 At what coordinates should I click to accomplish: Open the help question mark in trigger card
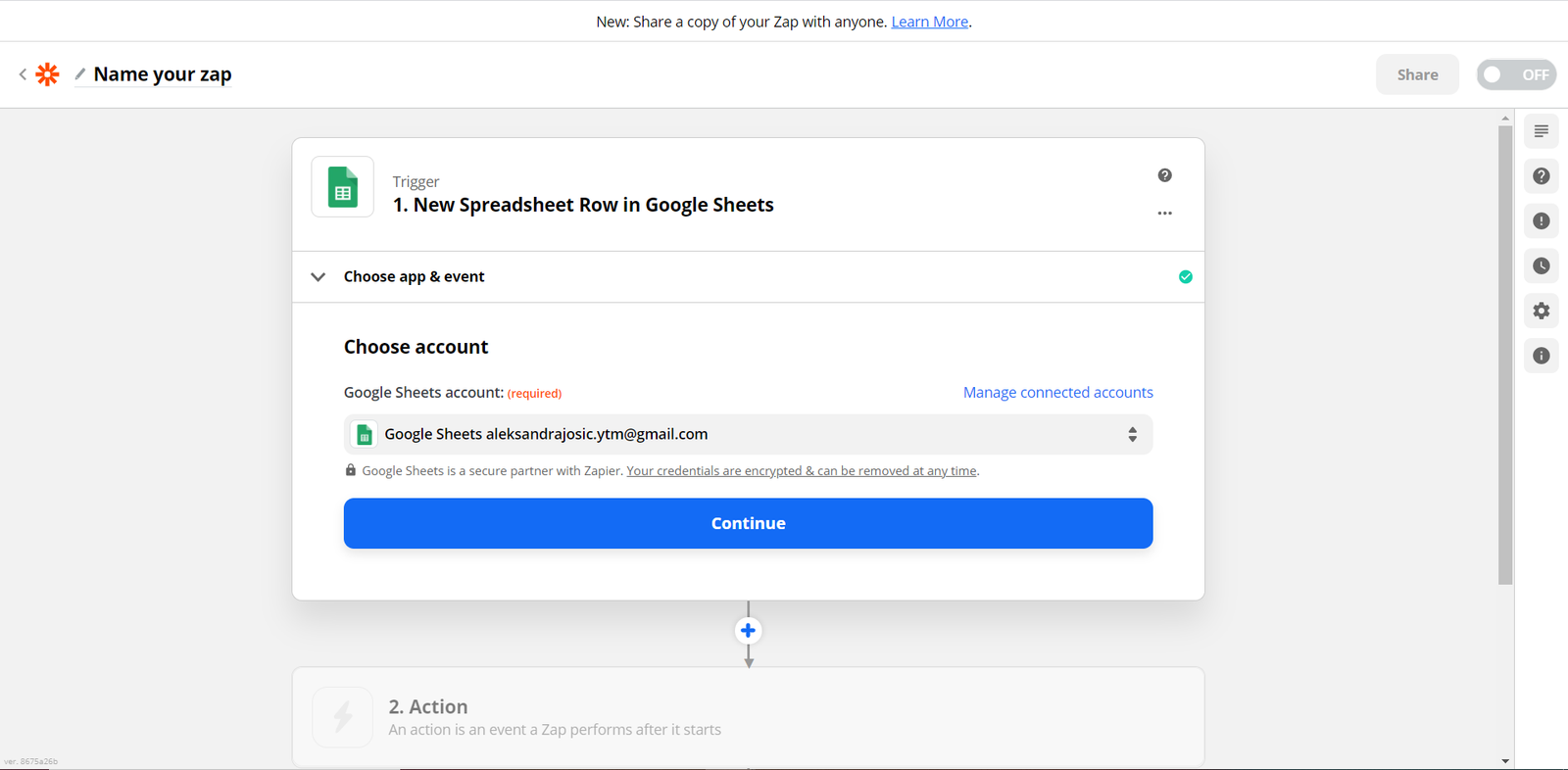pos(1164,175)
